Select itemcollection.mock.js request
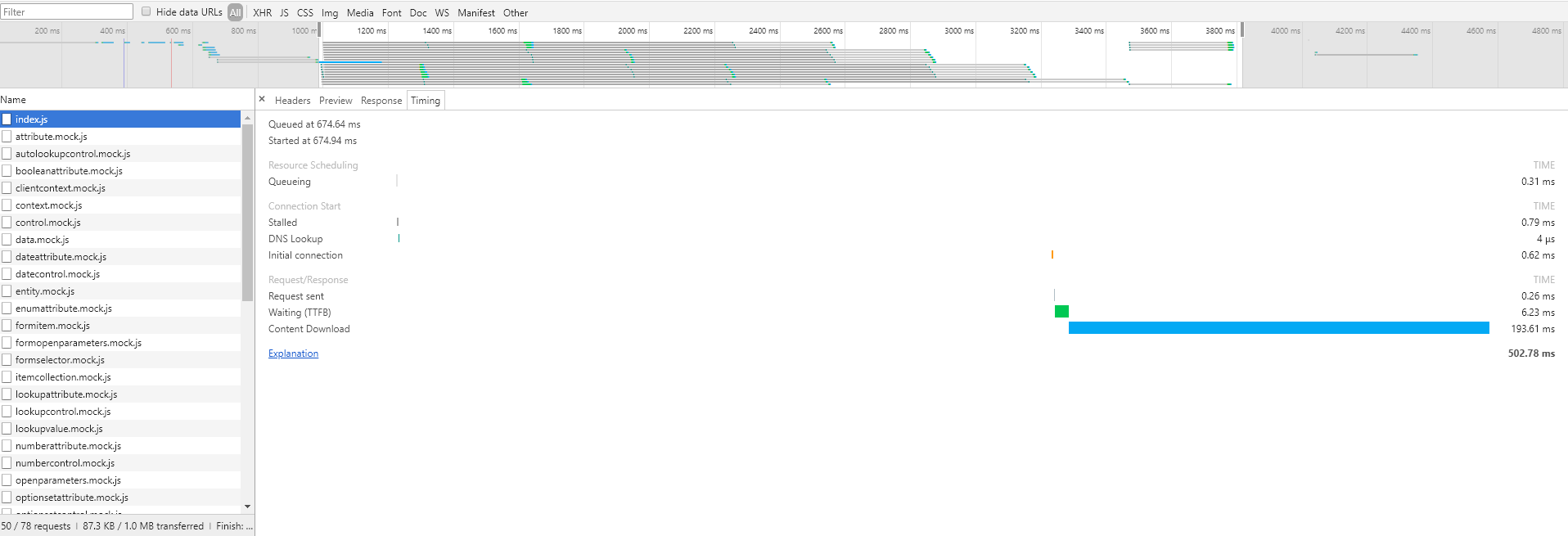This screenshot has width=1568, height=536. pos(120,377)
